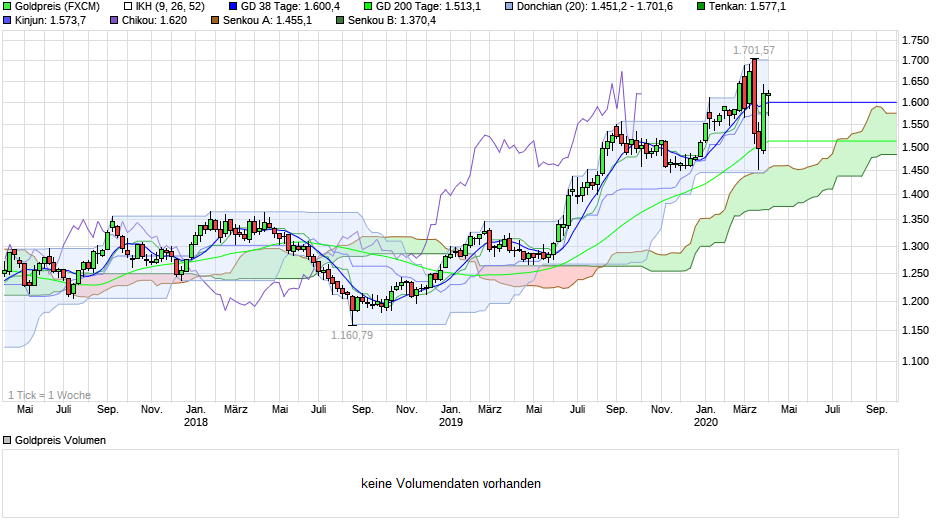Screen dimensions: 940x526
Task: Click the '1 Tick = 1 Woche' note
Action: pyautogui.click(x=50, y=395)
